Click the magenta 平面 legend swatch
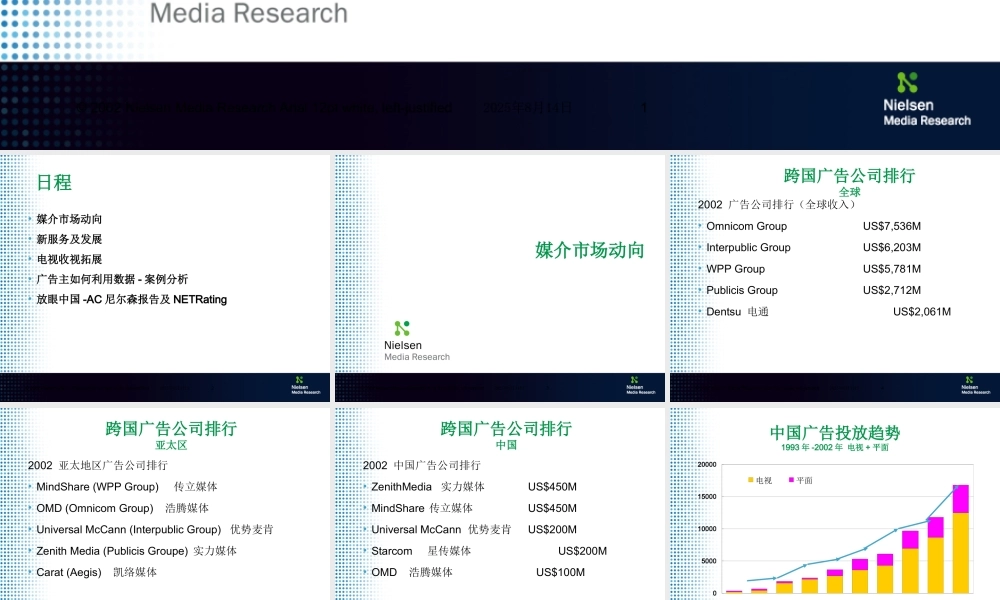 (791, 479)
